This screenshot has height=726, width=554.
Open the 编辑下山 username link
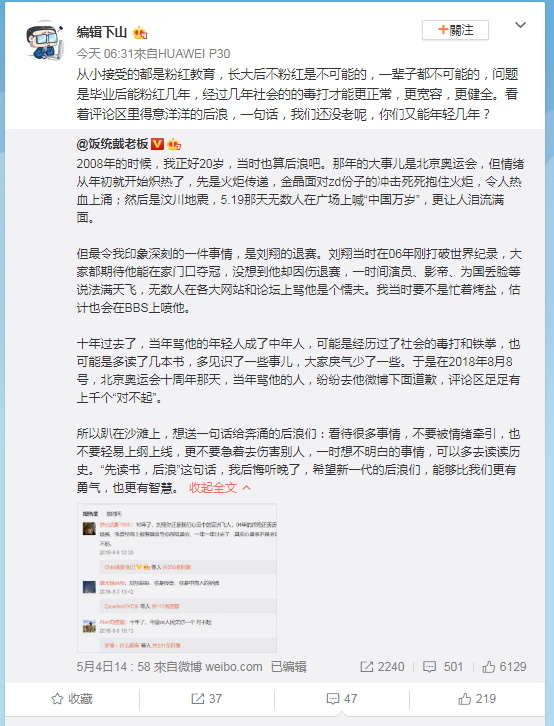pyautogui.click(x=101, y=32)
